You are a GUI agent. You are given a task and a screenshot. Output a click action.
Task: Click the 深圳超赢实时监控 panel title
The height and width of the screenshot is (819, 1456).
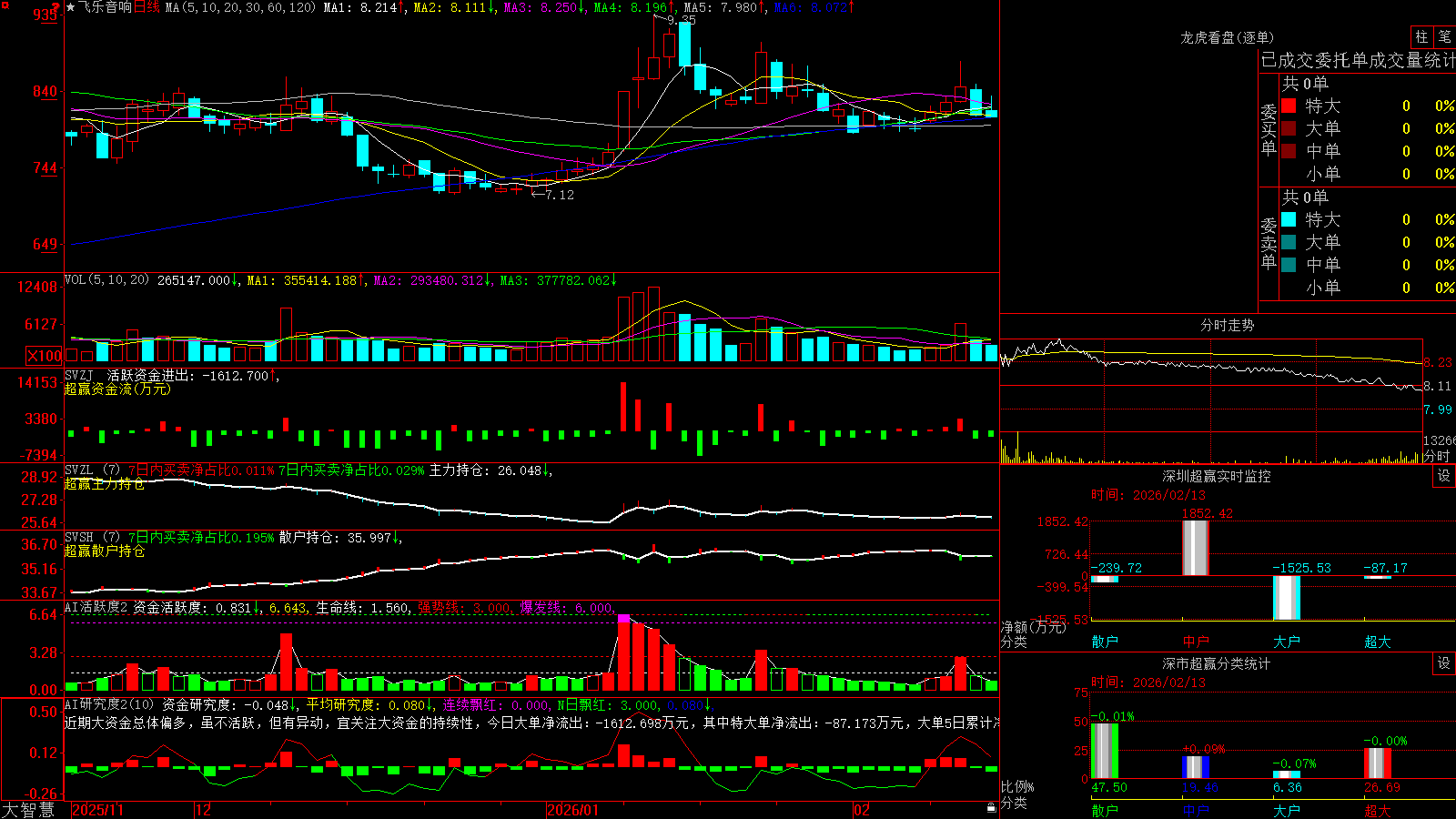(1216, 476)
